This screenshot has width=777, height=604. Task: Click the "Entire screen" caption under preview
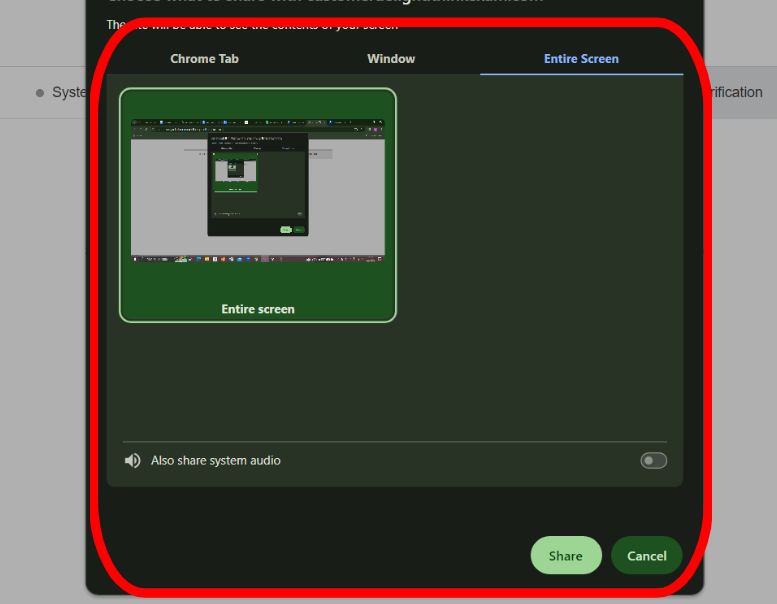tap(258, 310)
